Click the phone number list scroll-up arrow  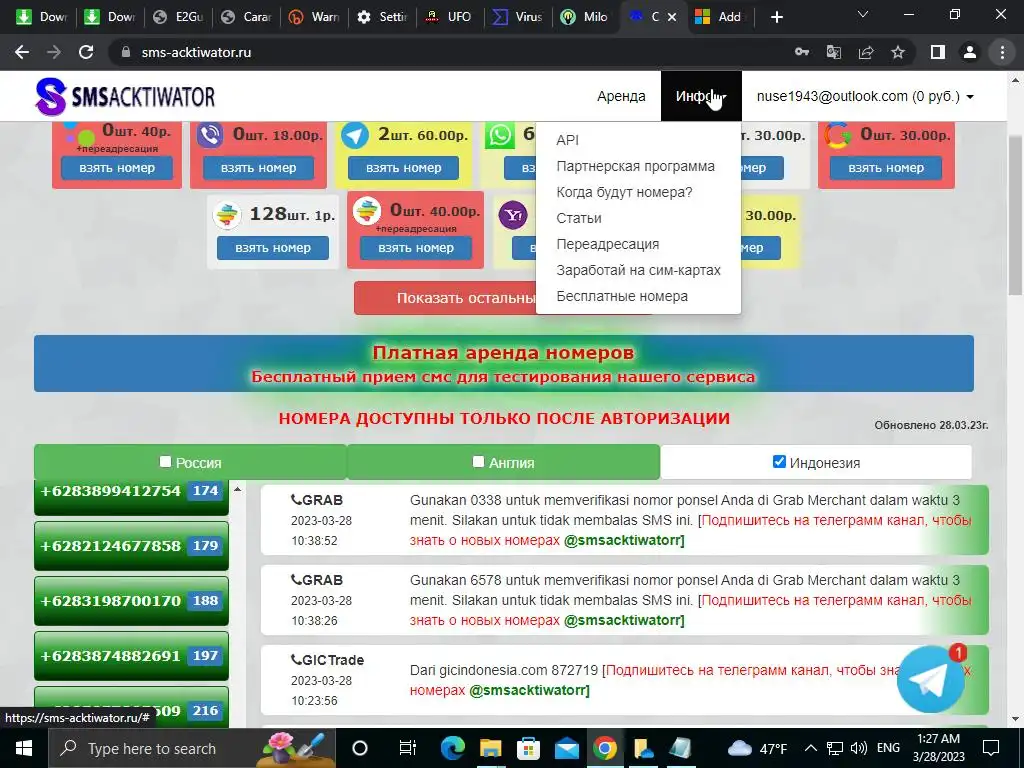point(238,489)
